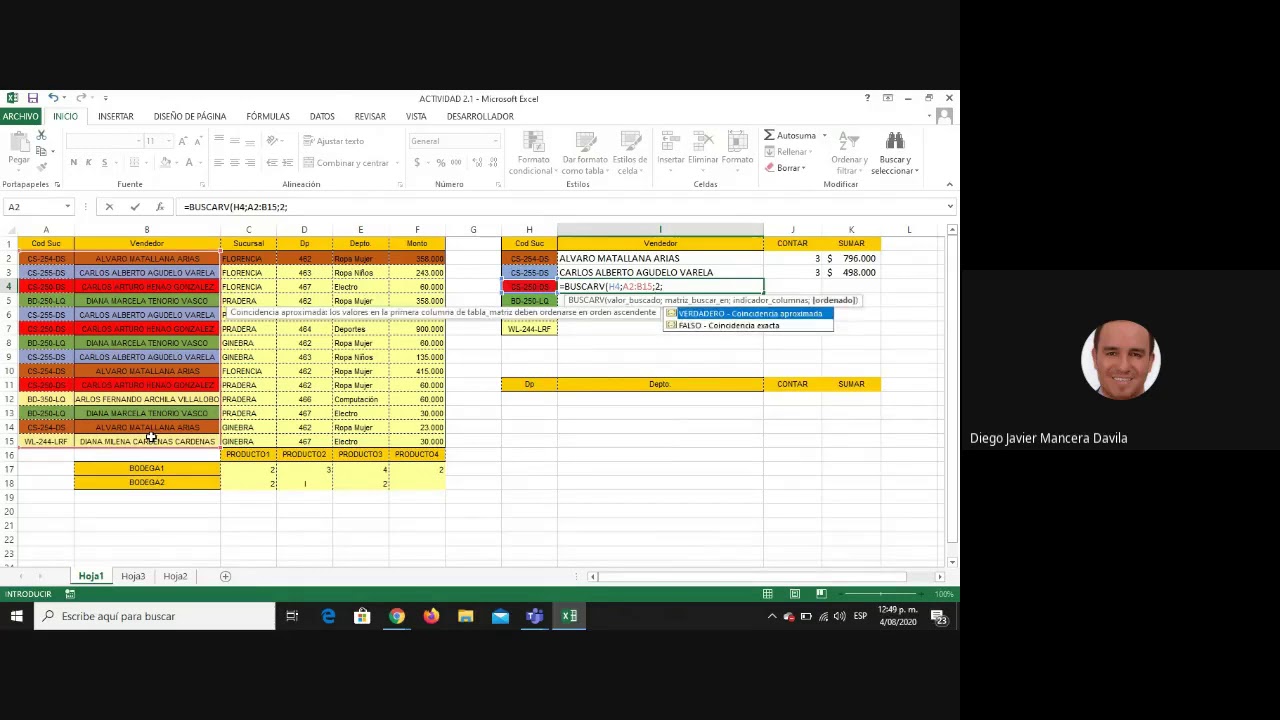Image resolution: width=1280 pixels, height=720 pixels.
Task: Open the ARCHIVO tab
Action: [20, 116]
